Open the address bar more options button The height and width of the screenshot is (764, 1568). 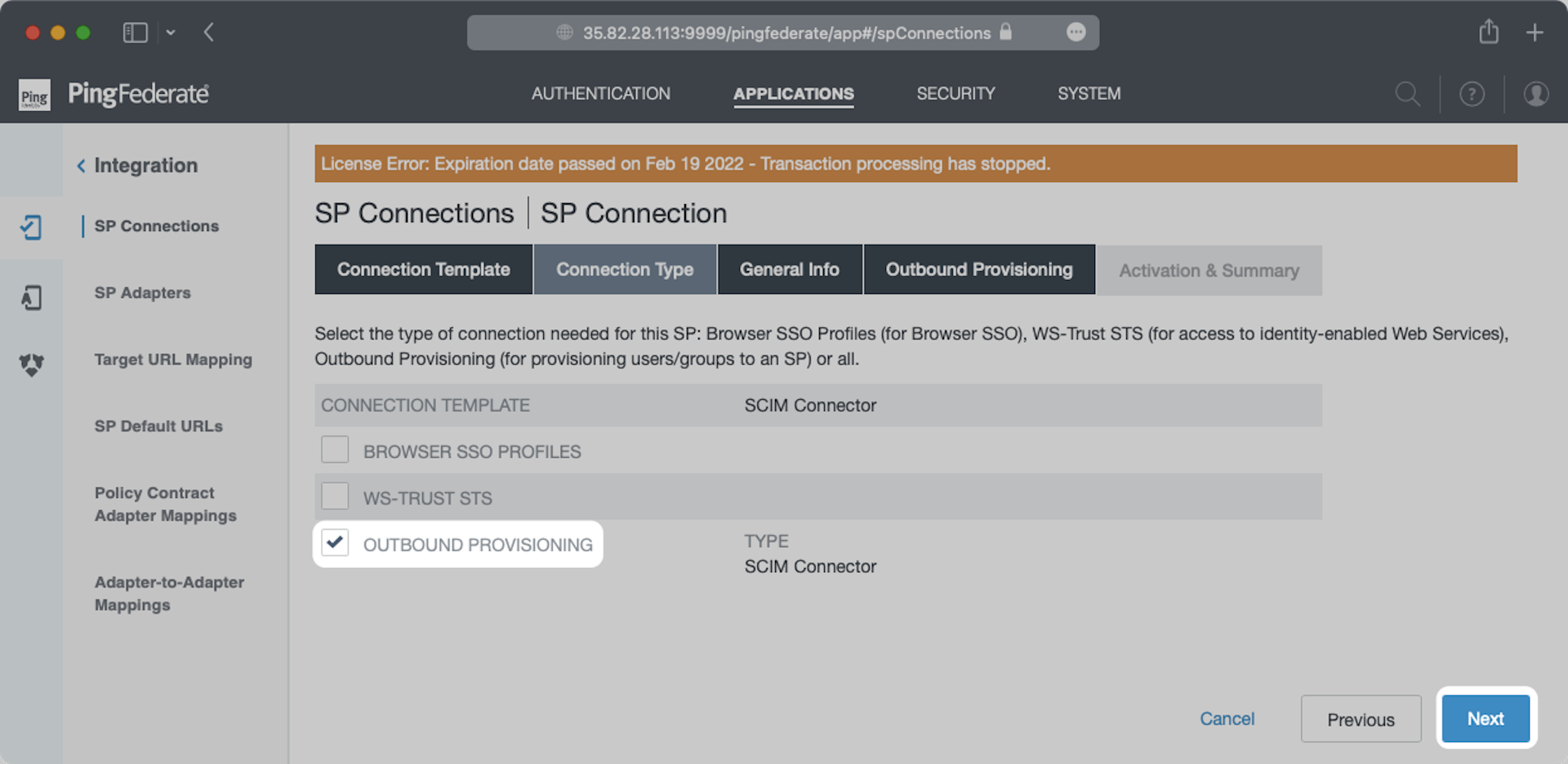click(x=1076, y=32)
